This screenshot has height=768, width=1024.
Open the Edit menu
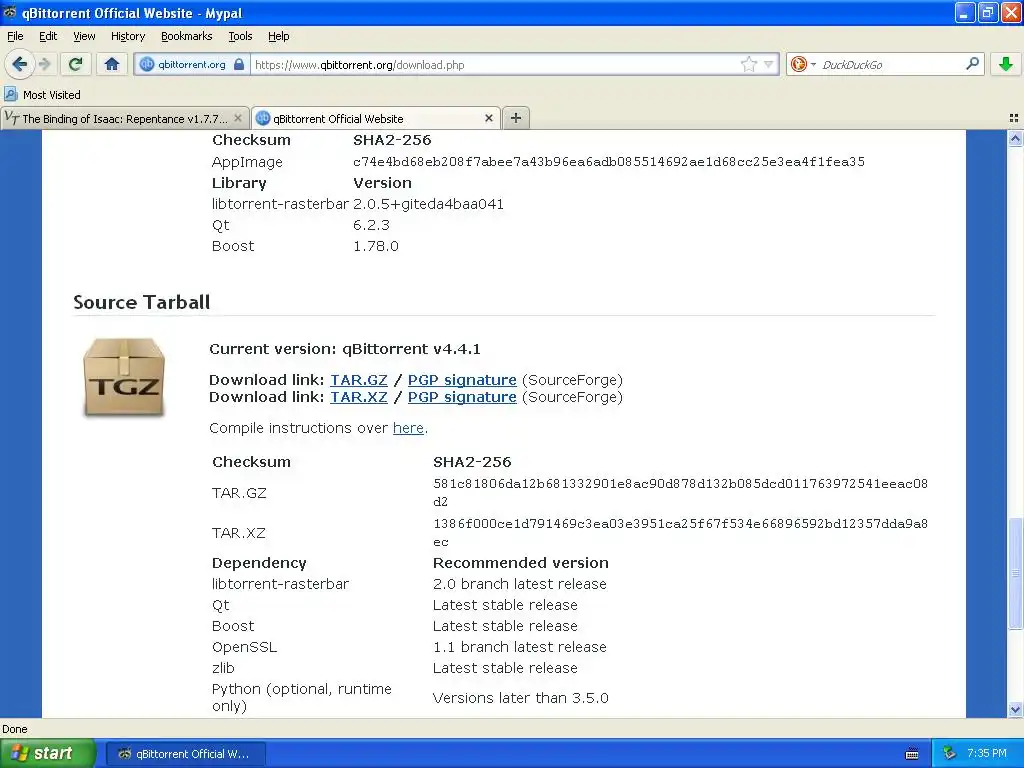click(x=48, y=36)
